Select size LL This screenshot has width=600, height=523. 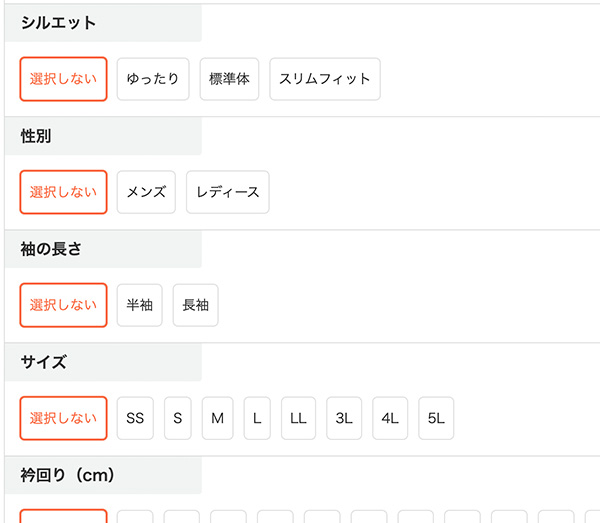pyautogui.click(x=298, y=419)
